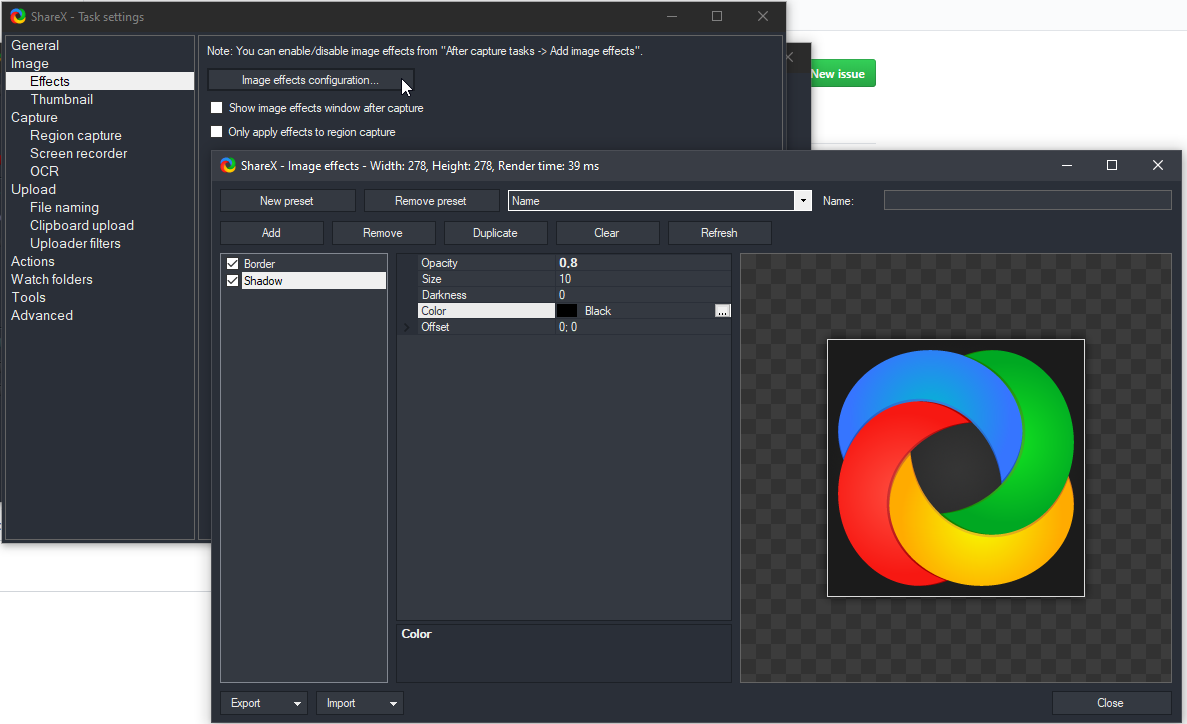
Task: Click the ShareX logo in the Image effects titlebar
Action: coord(228,165)
